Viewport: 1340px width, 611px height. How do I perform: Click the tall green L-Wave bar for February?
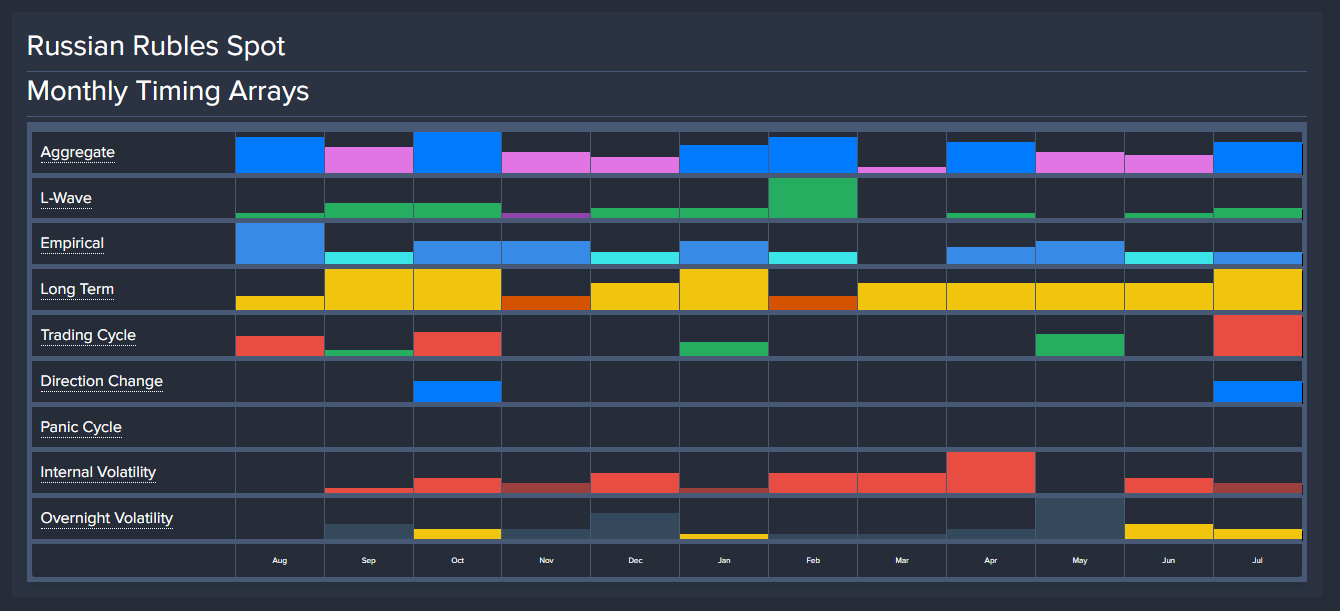click(812, 198)
